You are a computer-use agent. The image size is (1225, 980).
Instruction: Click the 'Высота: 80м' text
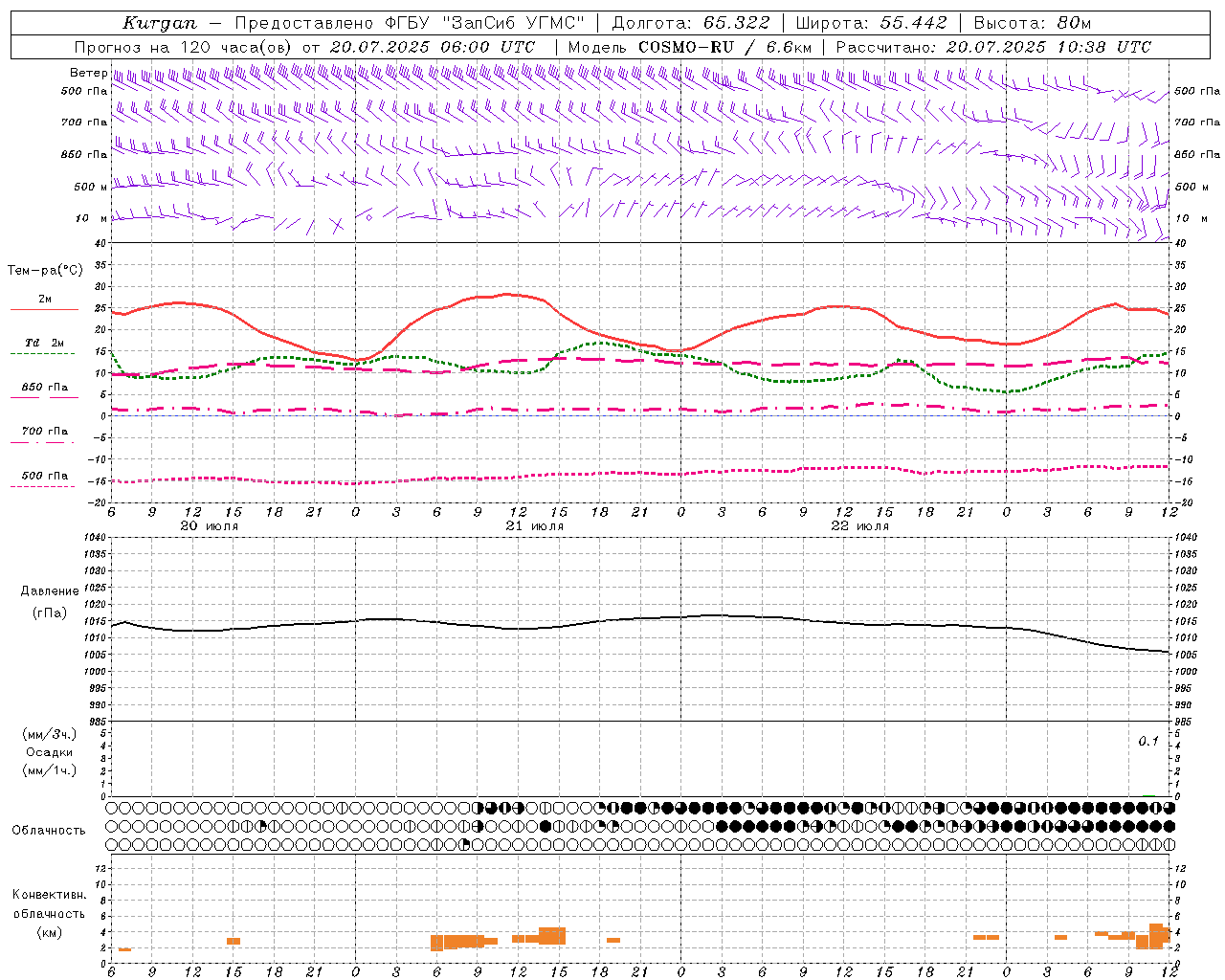pos(1032,23)
